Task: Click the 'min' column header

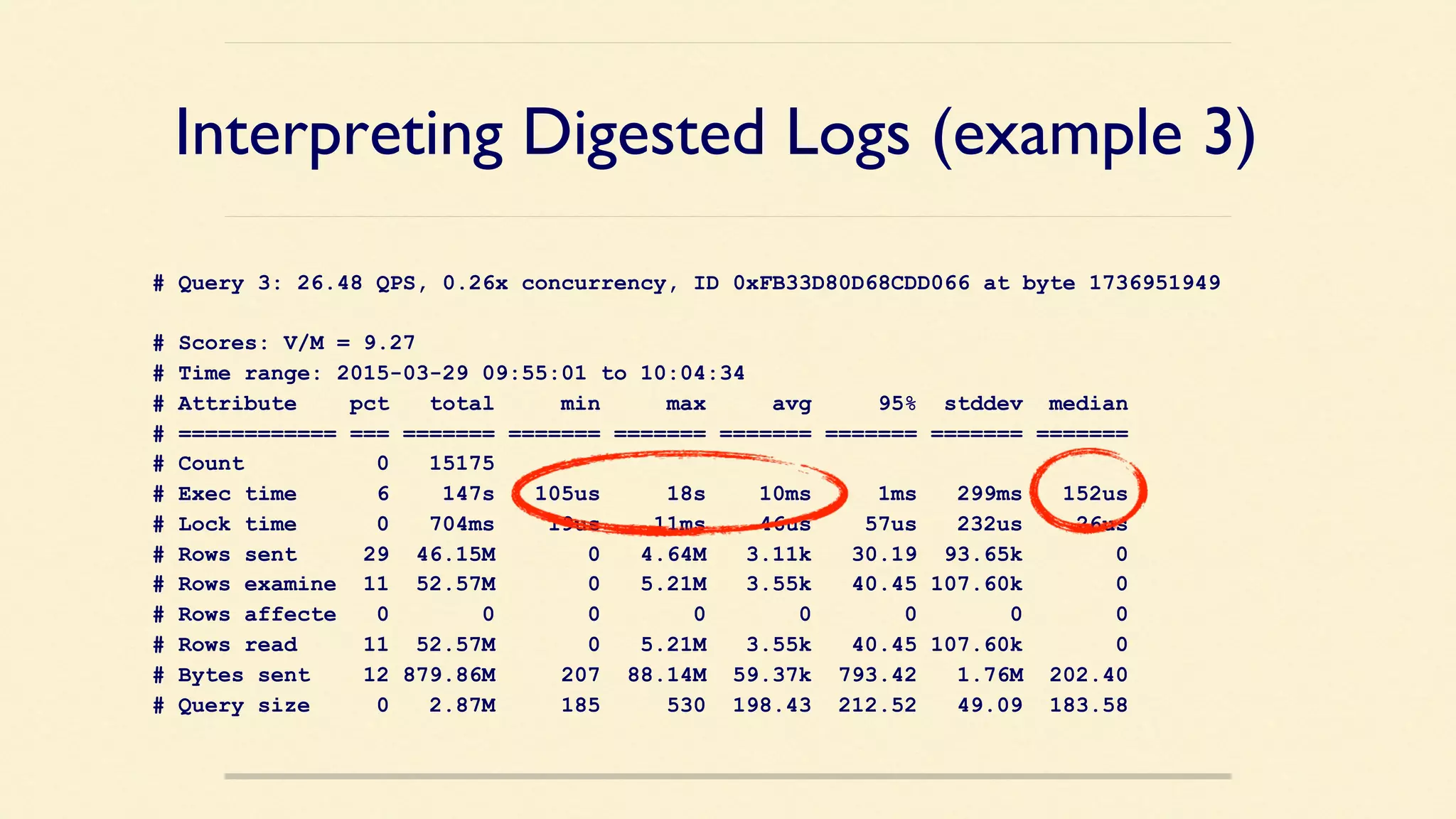Action: 580,404
